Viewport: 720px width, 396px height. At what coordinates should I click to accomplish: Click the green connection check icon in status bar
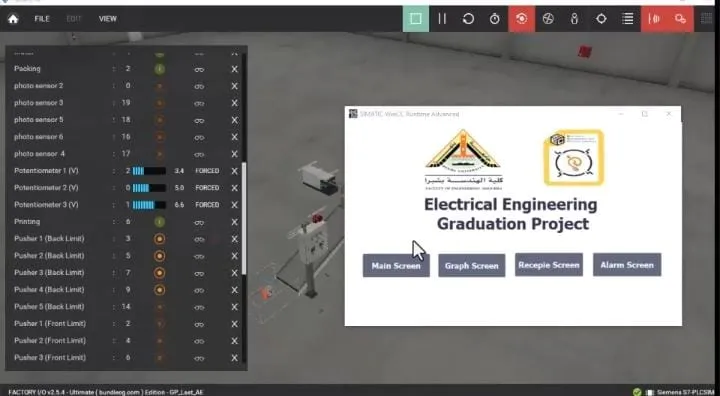(637, 392)
